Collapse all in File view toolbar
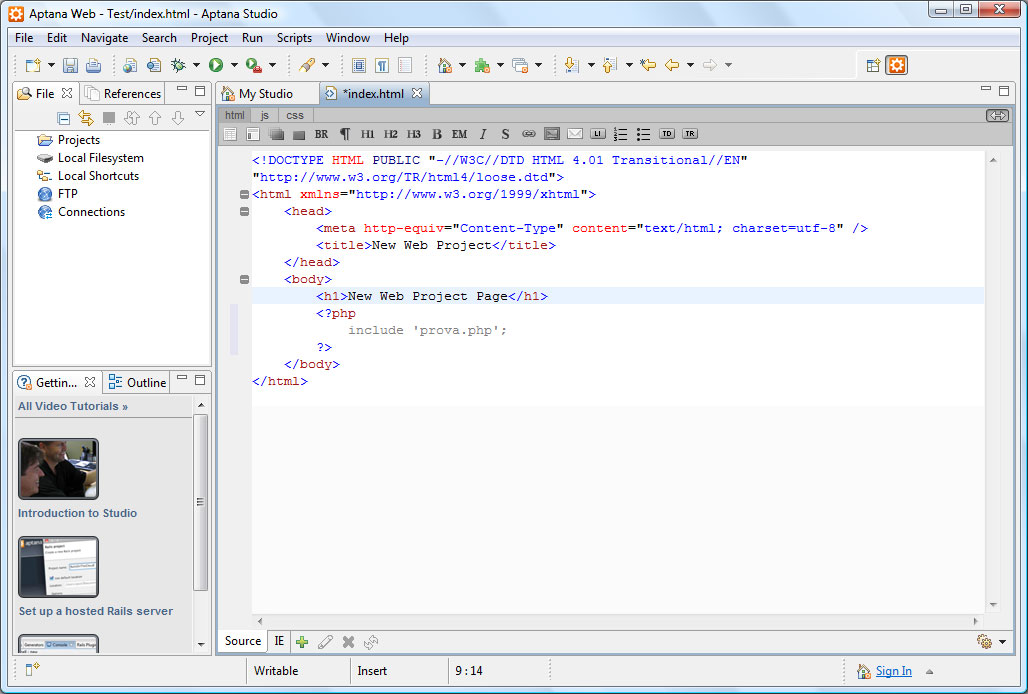 [64, 119]
